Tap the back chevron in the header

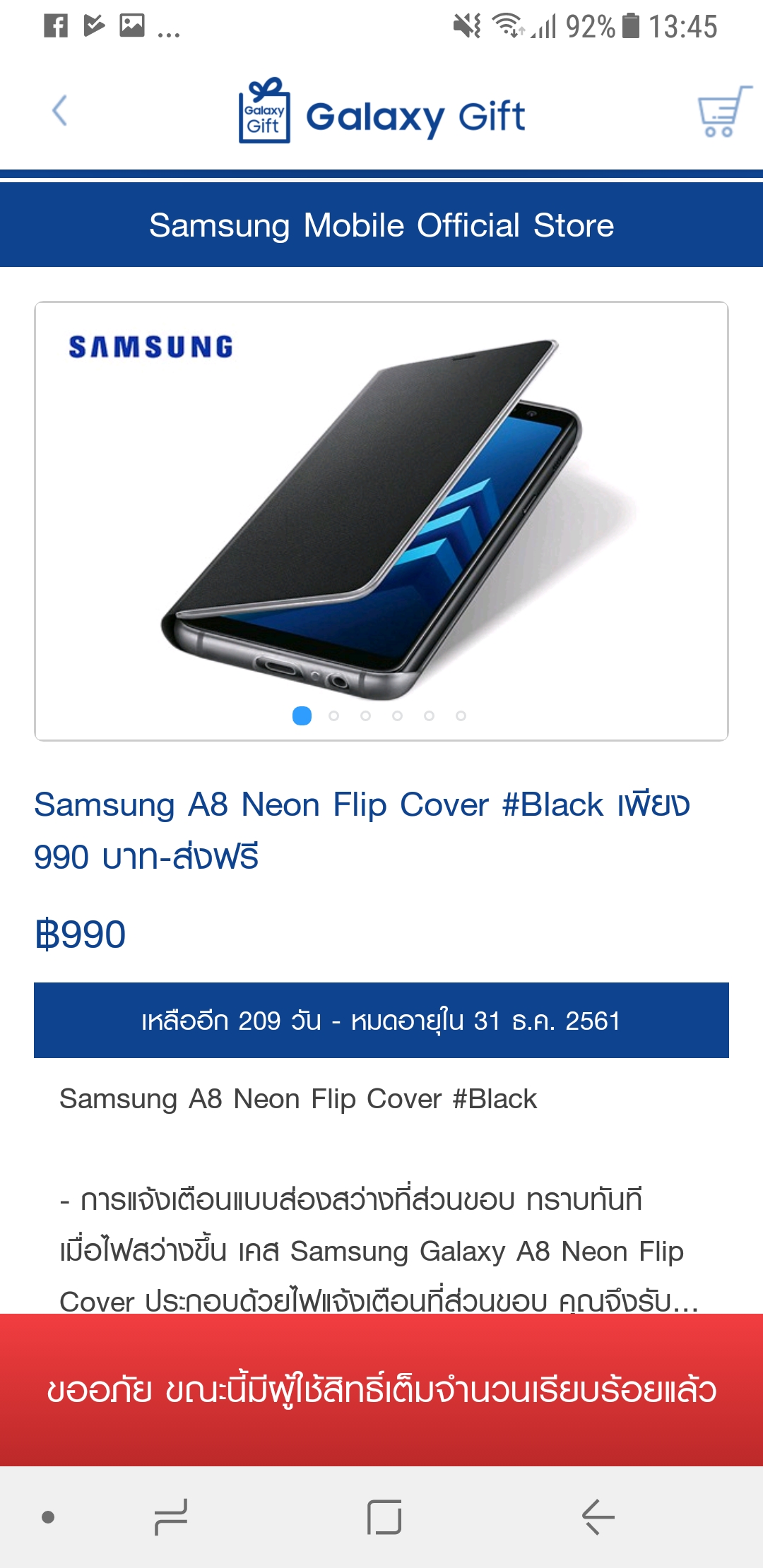pos(60,111)
